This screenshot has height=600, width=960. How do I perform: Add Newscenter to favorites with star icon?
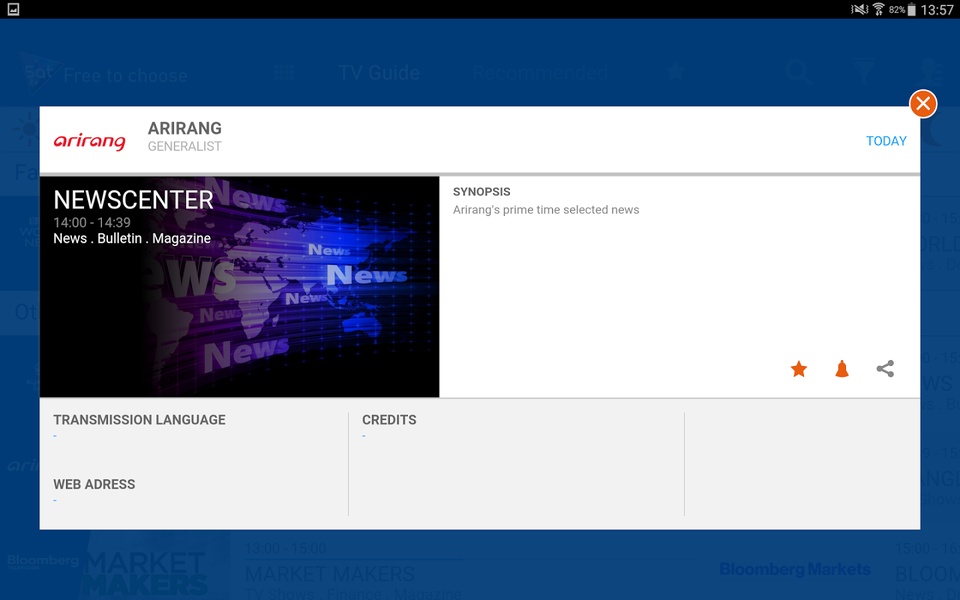(x=798, y=369)
